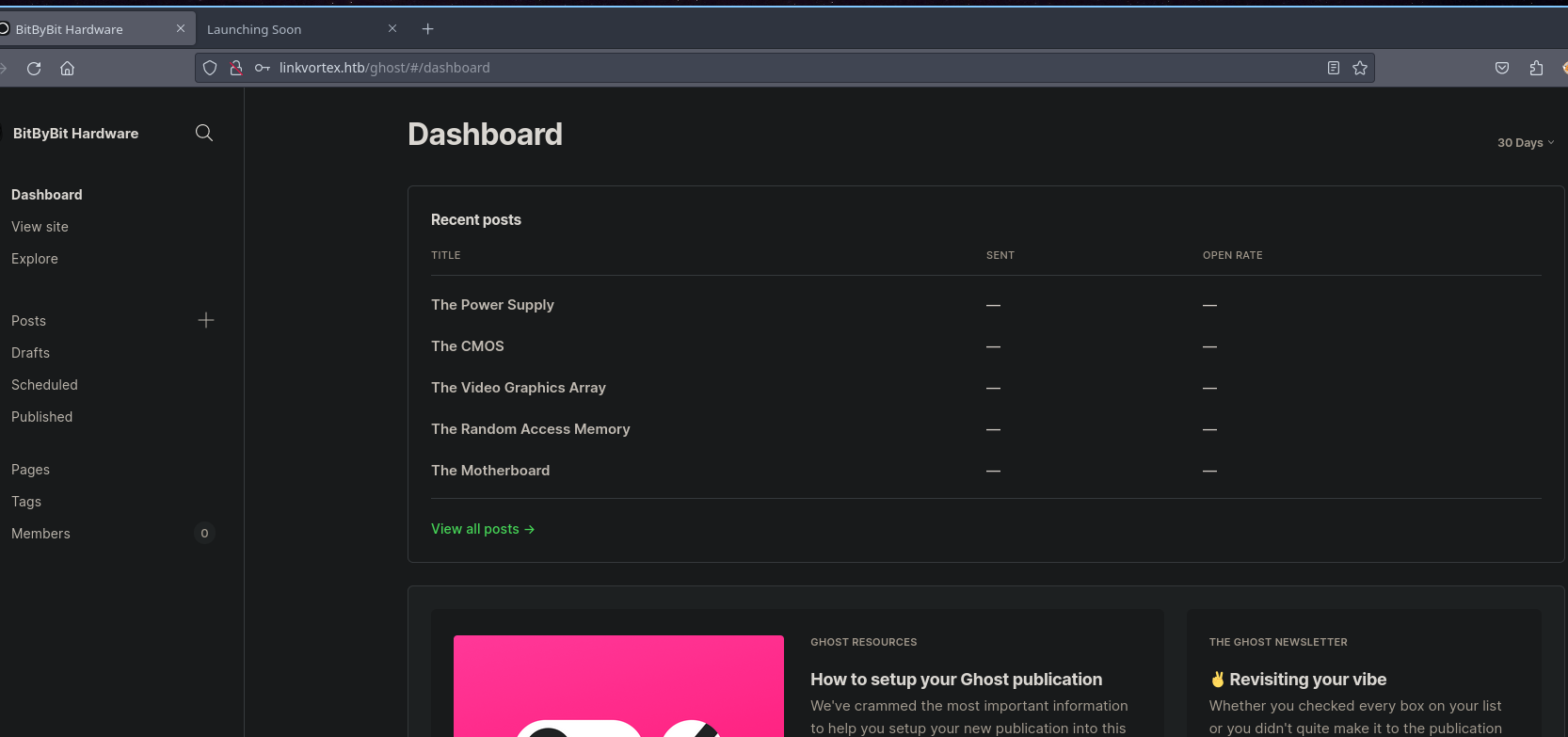Click the tracking protection shield icon
1568x737 pixels.
coord(210,68)
